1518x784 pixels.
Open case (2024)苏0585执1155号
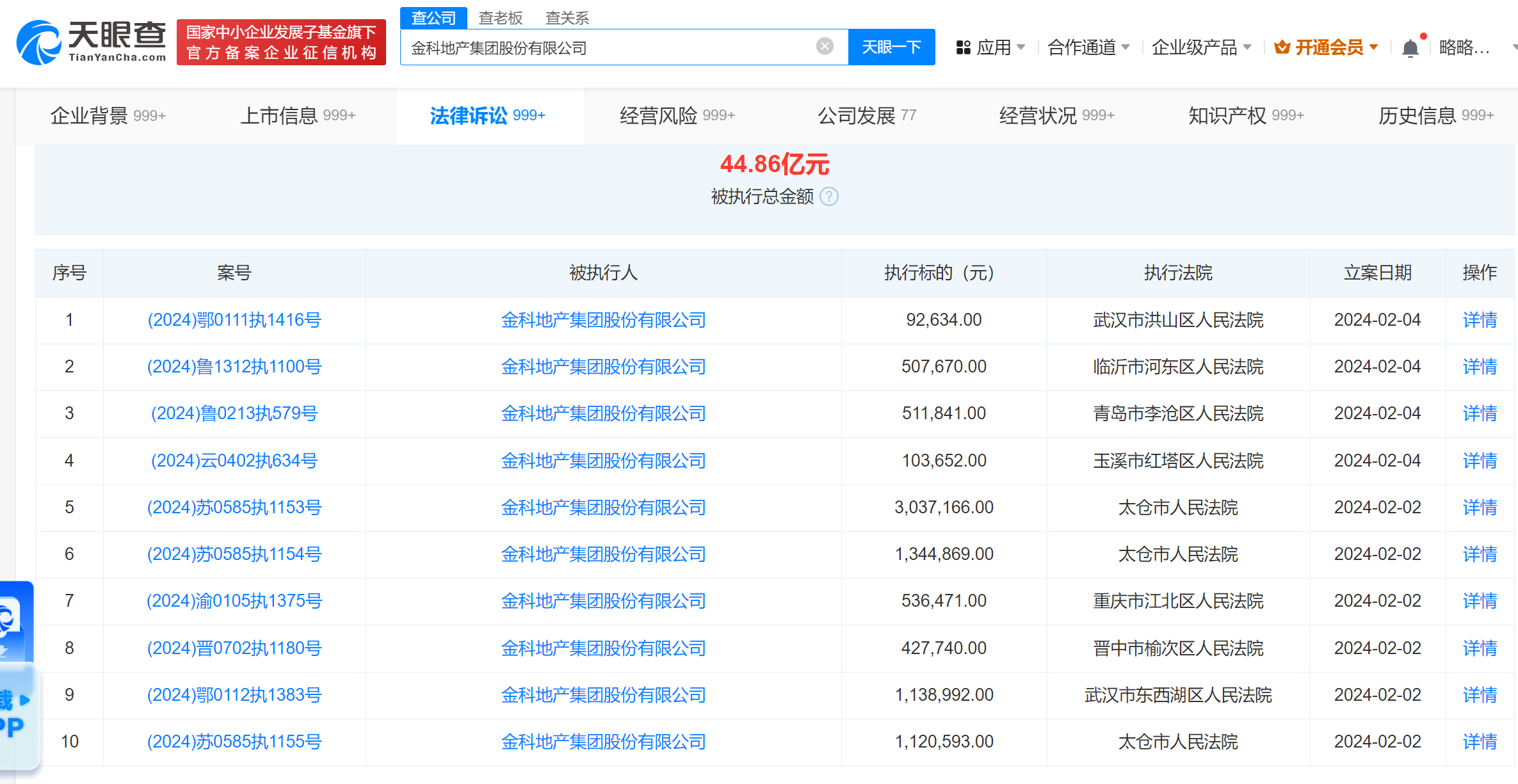234,742
